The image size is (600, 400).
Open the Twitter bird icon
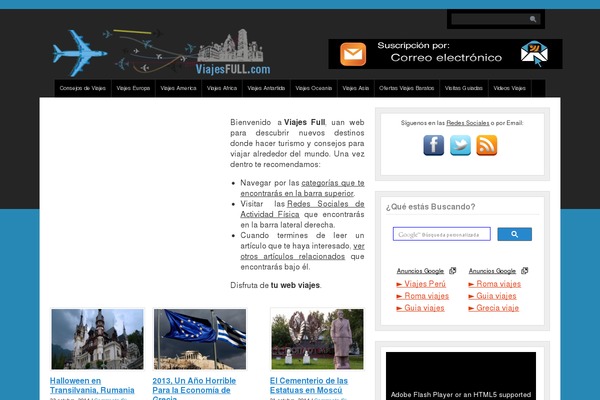pos(460,145)
